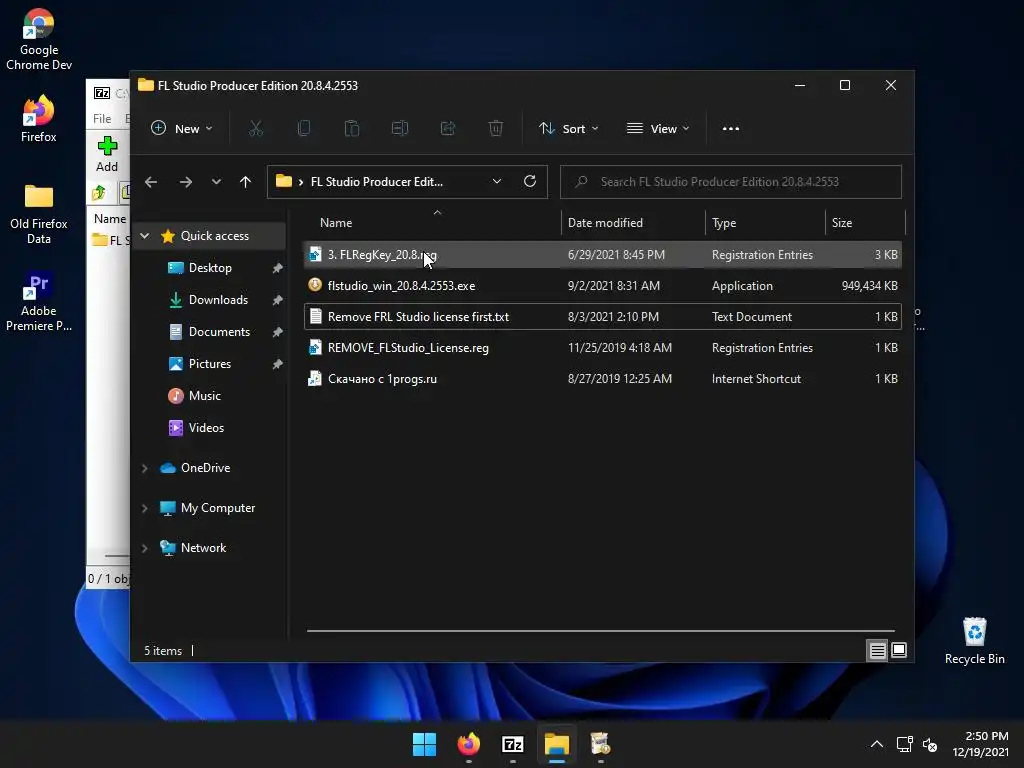
Task: Click the search folder input field
Action: point(731,182)
